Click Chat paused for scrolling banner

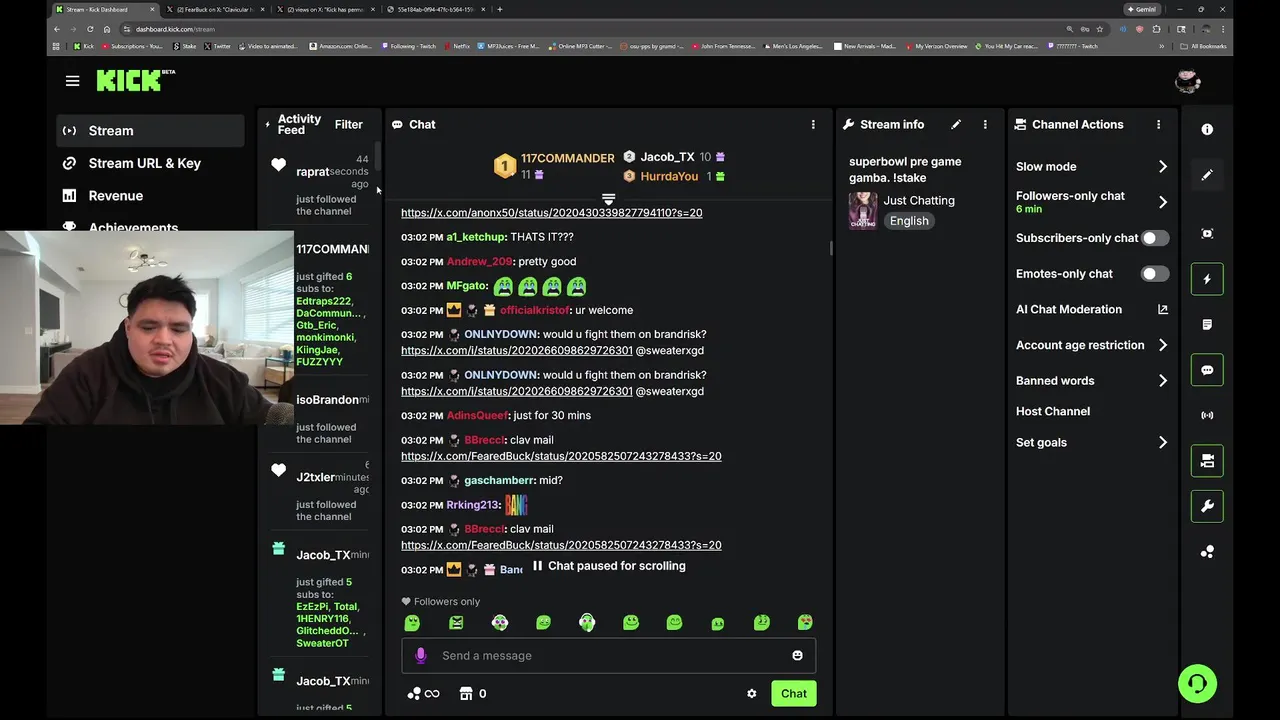coord(608,566)
